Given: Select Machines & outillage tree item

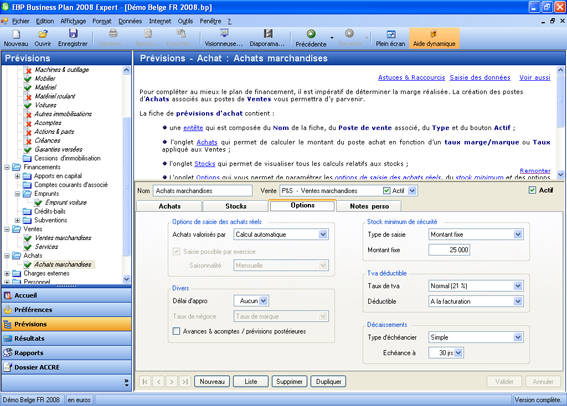Looking at the screenshot, I should (x=62, y=69).
